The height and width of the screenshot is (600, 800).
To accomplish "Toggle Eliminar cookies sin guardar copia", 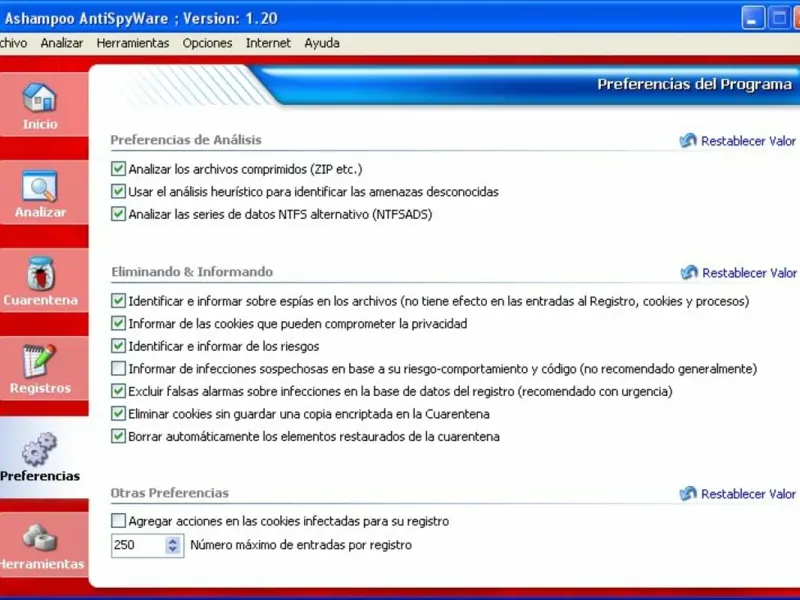I will pos(118,414).
